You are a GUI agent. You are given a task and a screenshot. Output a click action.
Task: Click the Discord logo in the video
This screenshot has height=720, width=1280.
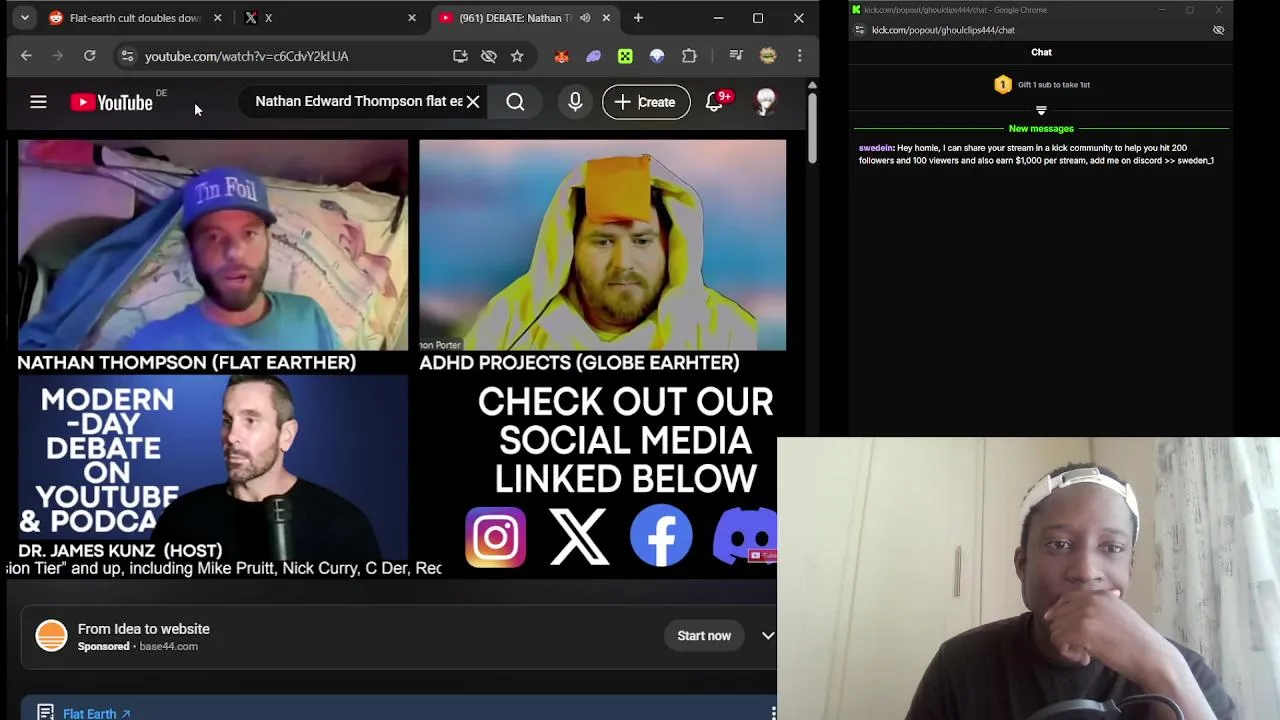tap(745, 537)
